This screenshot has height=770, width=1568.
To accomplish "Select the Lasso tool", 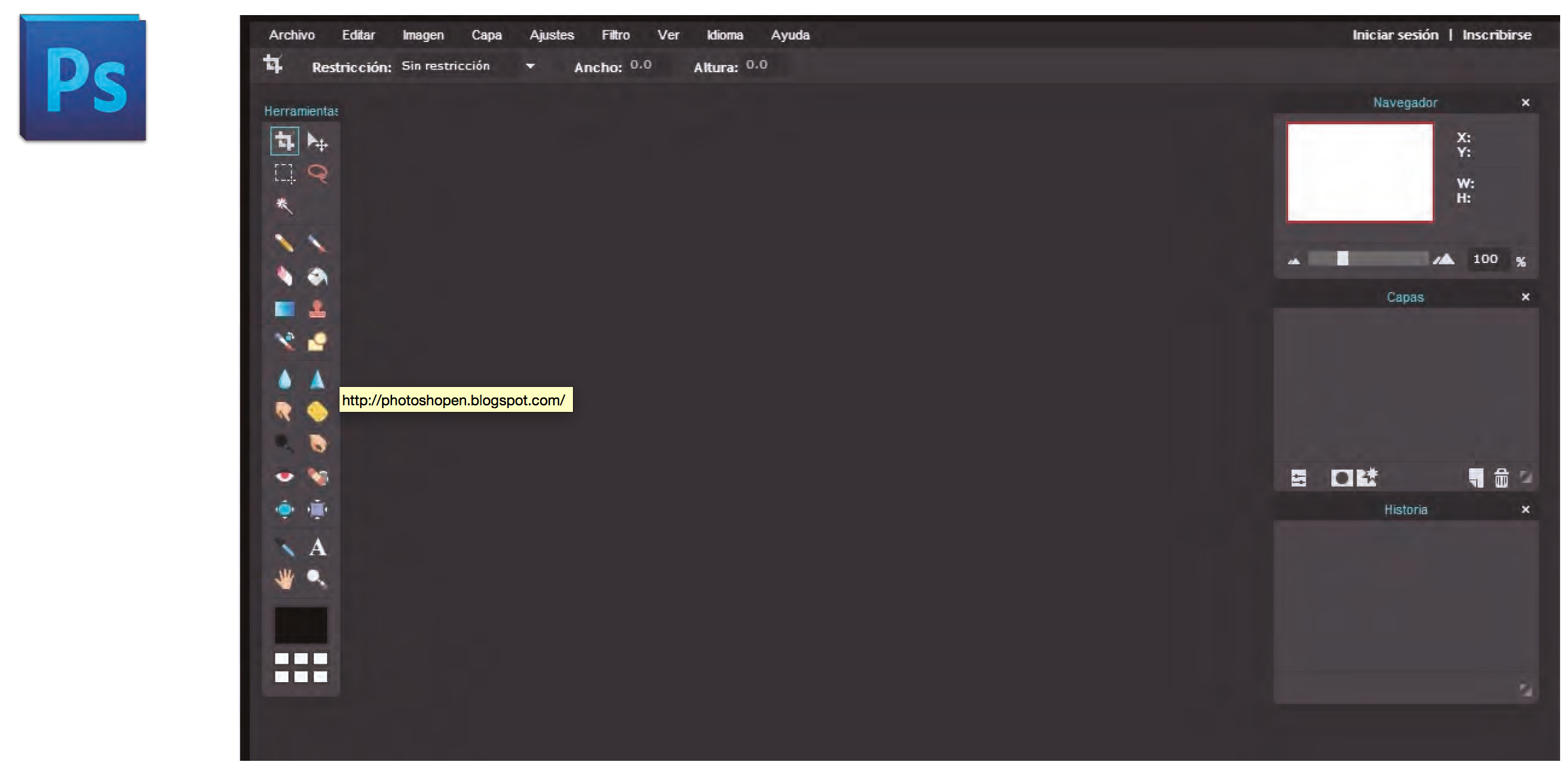I will [317, 173].
